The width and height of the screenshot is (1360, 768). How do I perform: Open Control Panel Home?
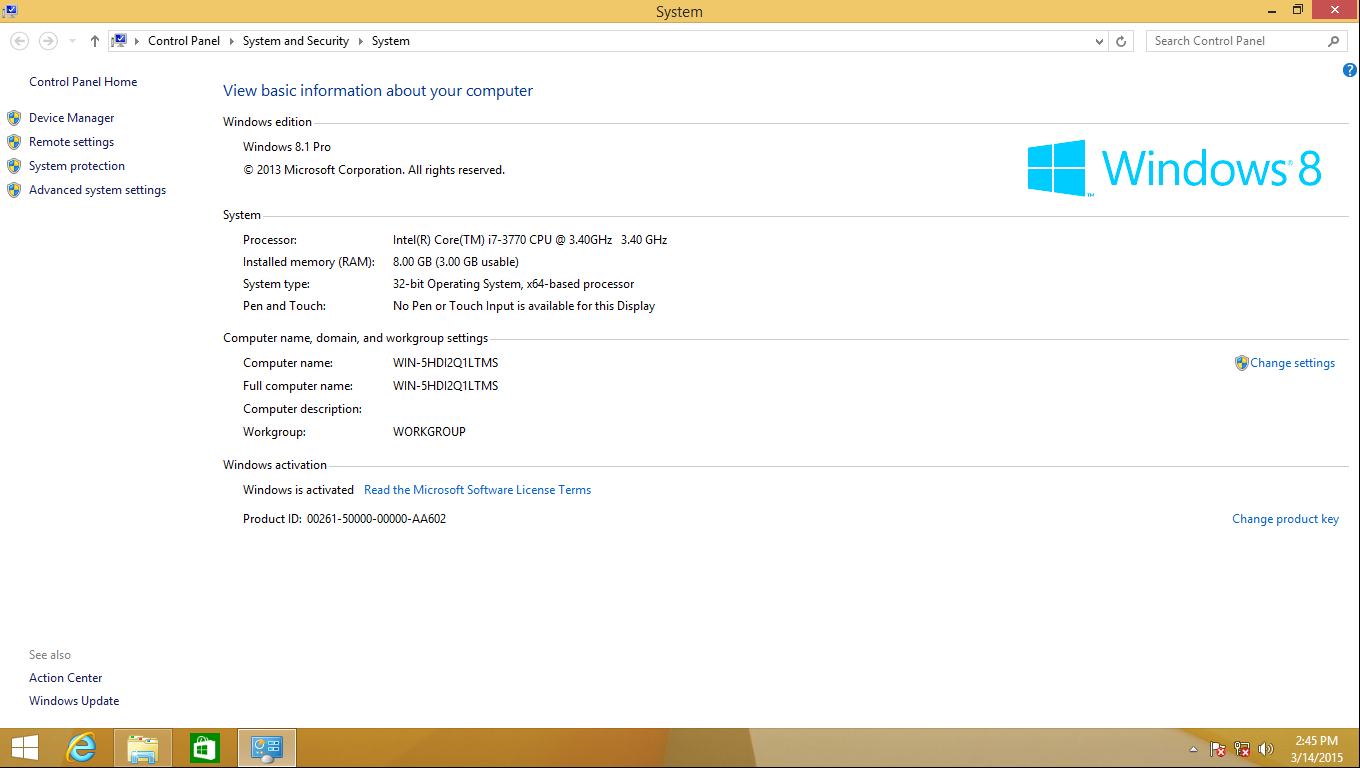pyautogui.click(x=83, y=82)
